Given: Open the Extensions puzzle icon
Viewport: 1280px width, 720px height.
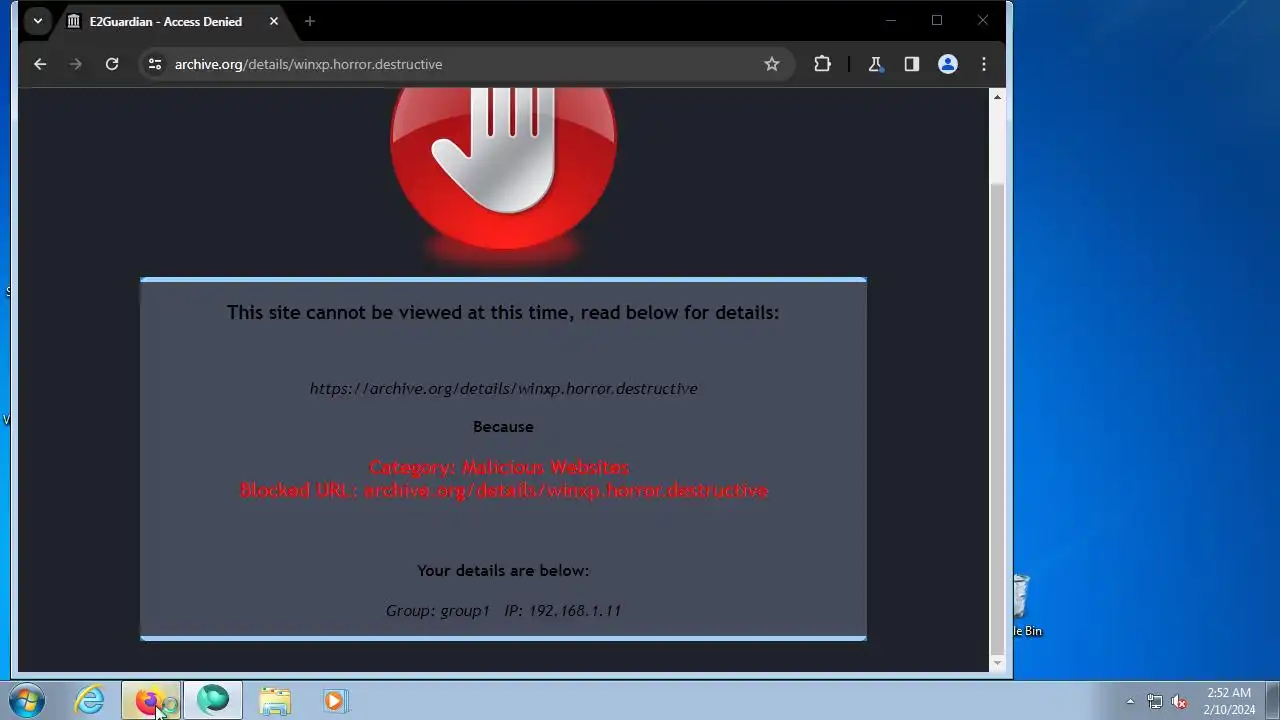Looking at the screenshot, I should point(822,64).
